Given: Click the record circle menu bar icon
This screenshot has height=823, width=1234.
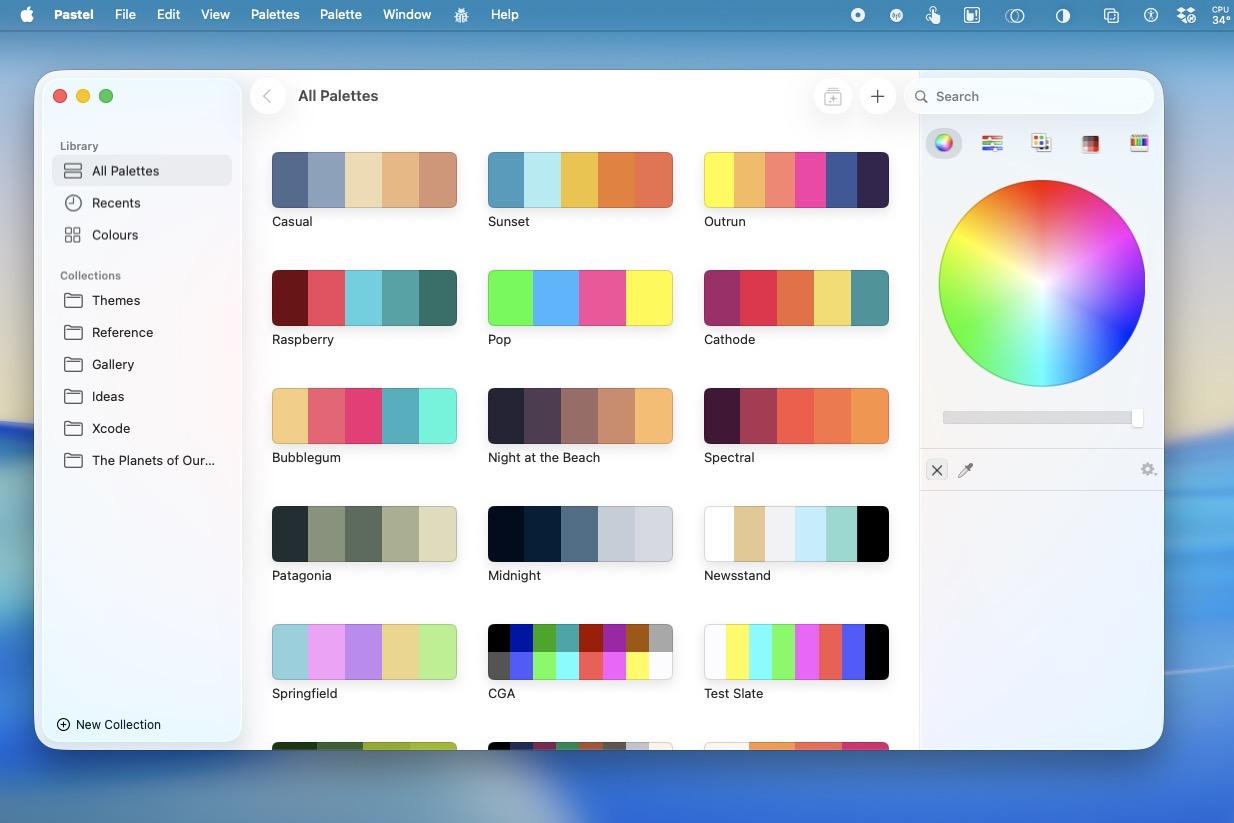Looking at the screenshot, I should click(858, 15).
